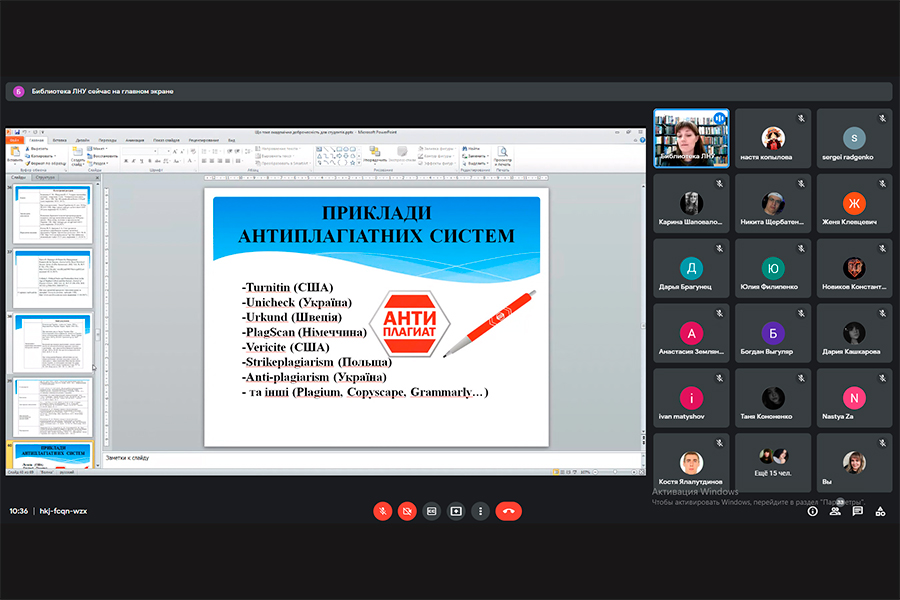Click the Ж avatar of Женя Клевцевич

coord(854,203)
